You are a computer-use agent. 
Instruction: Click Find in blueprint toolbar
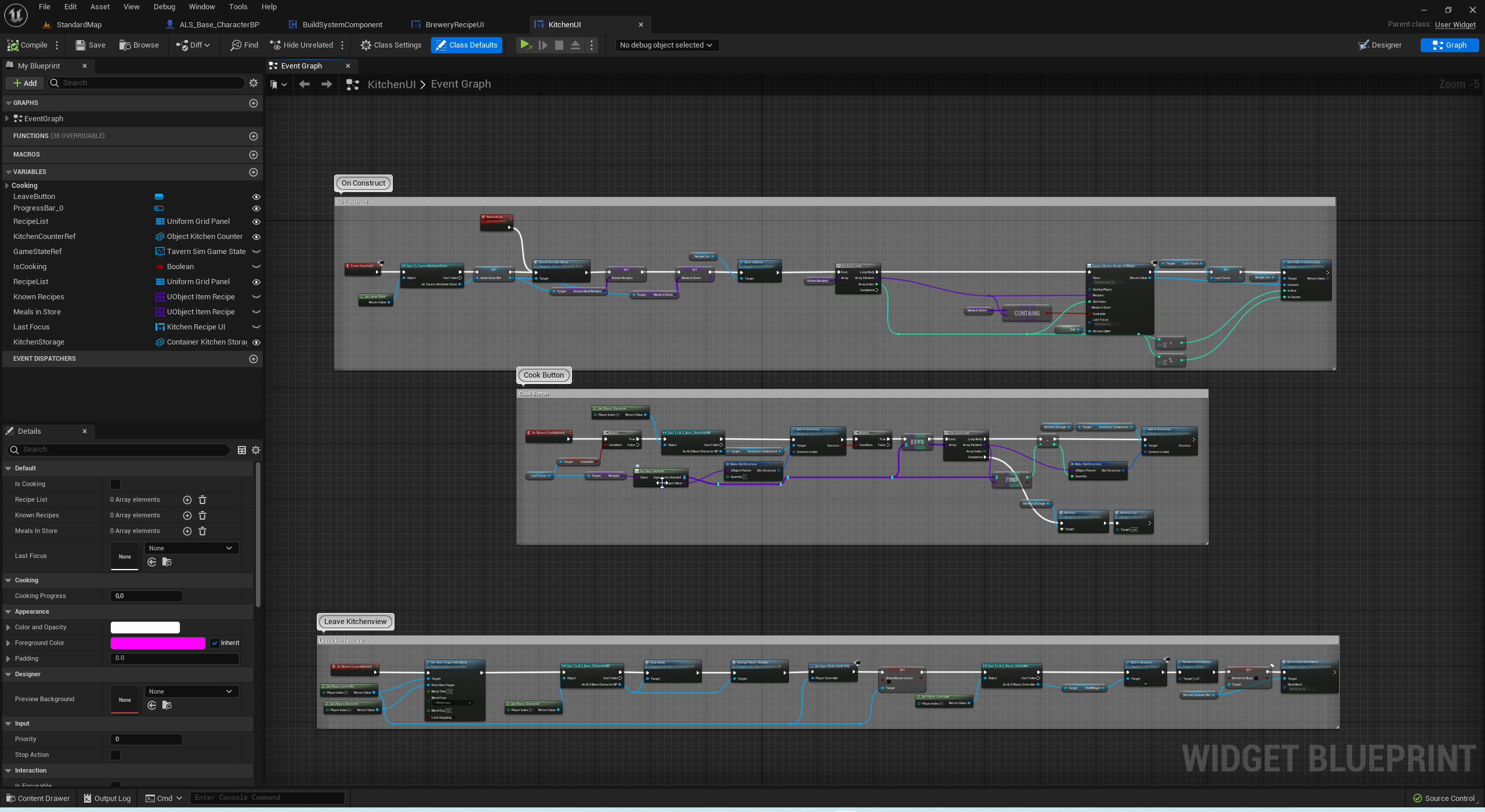click(244, 45)
